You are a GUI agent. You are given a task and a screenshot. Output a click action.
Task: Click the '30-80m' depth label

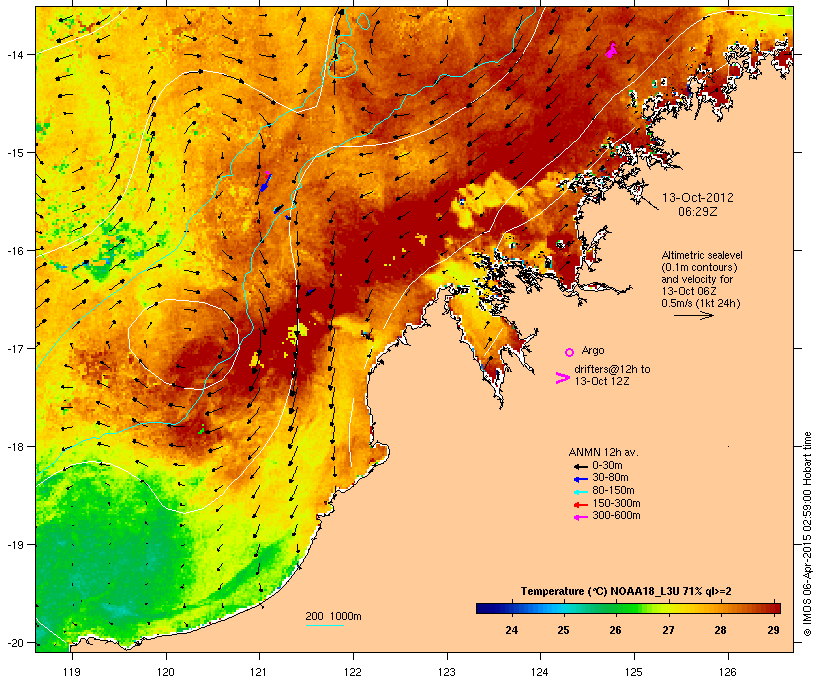click(610, 478)
